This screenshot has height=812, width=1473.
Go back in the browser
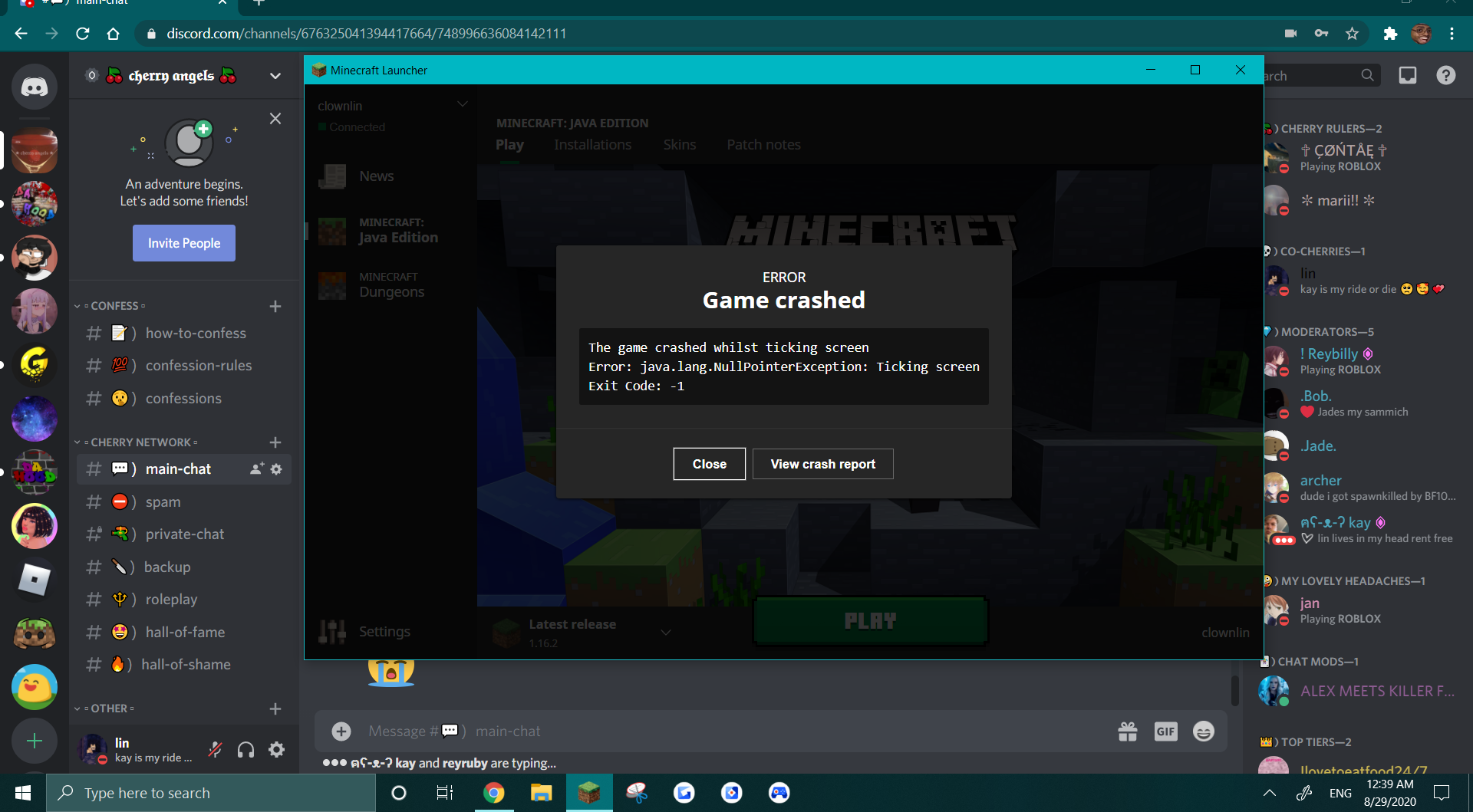coord(21,34)
